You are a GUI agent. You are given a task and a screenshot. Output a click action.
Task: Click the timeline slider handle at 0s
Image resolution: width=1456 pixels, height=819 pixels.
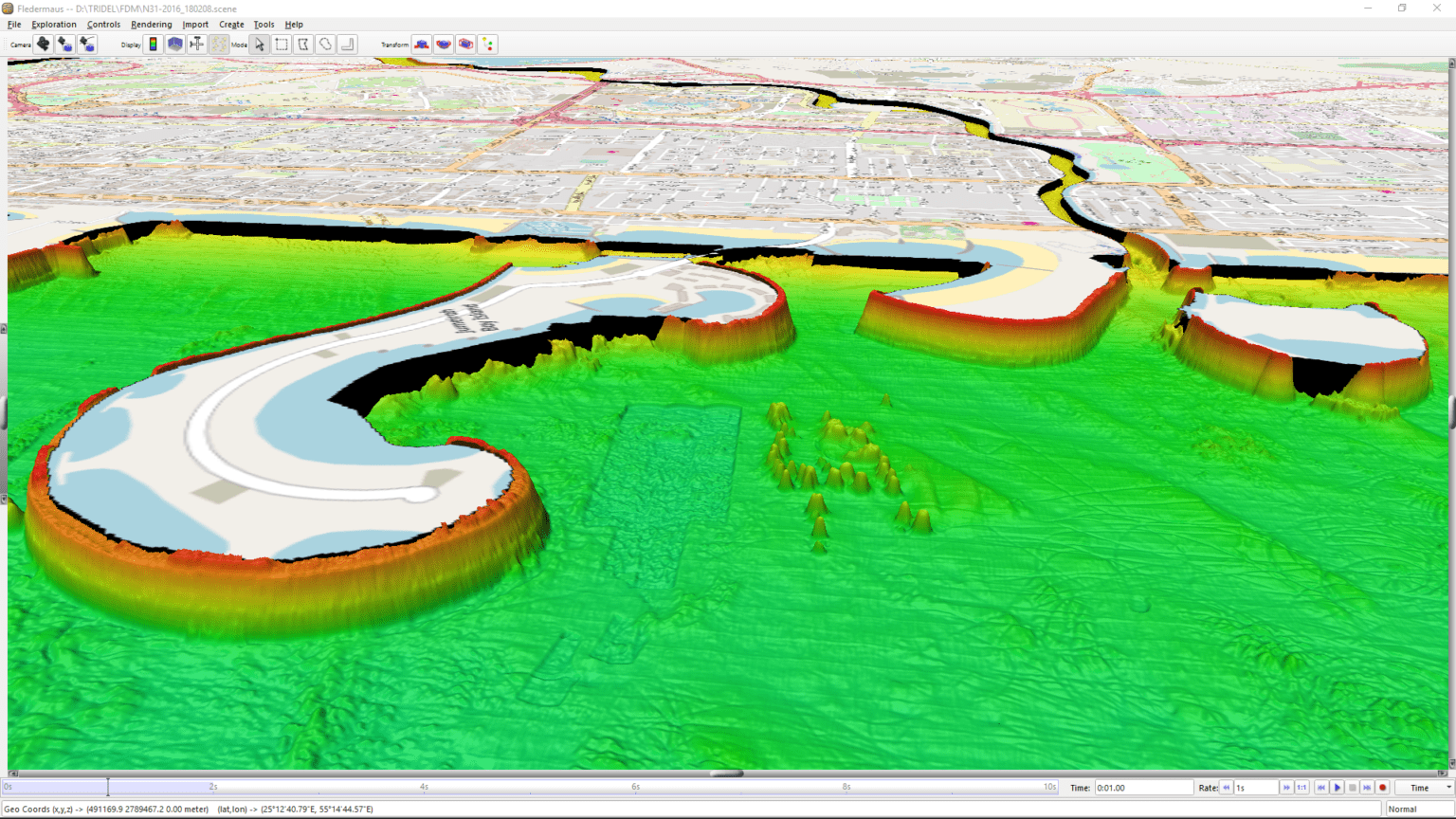[x=107, y=787]
